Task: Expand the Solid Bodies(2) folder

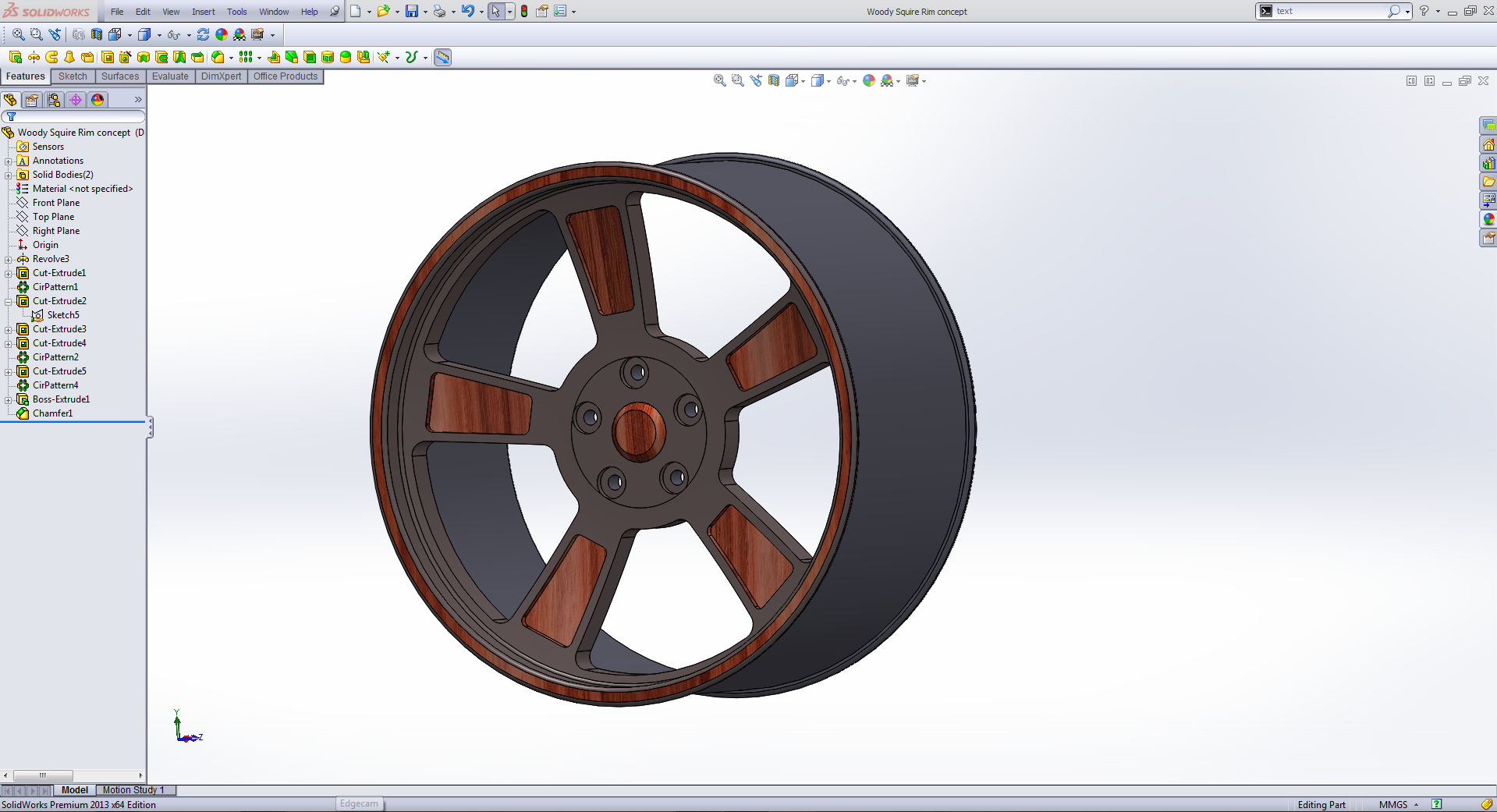Action: [9, 175]
